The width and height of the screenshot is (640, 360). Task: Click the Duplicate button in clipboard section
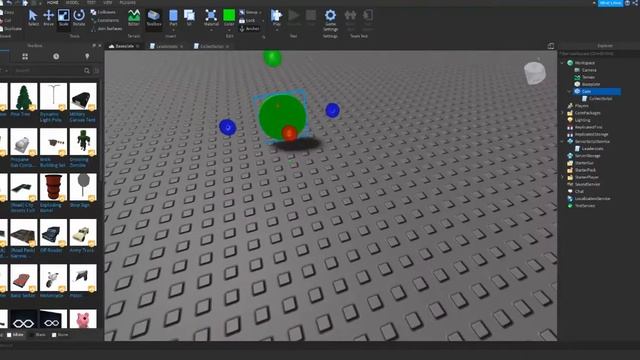[11, 29]
